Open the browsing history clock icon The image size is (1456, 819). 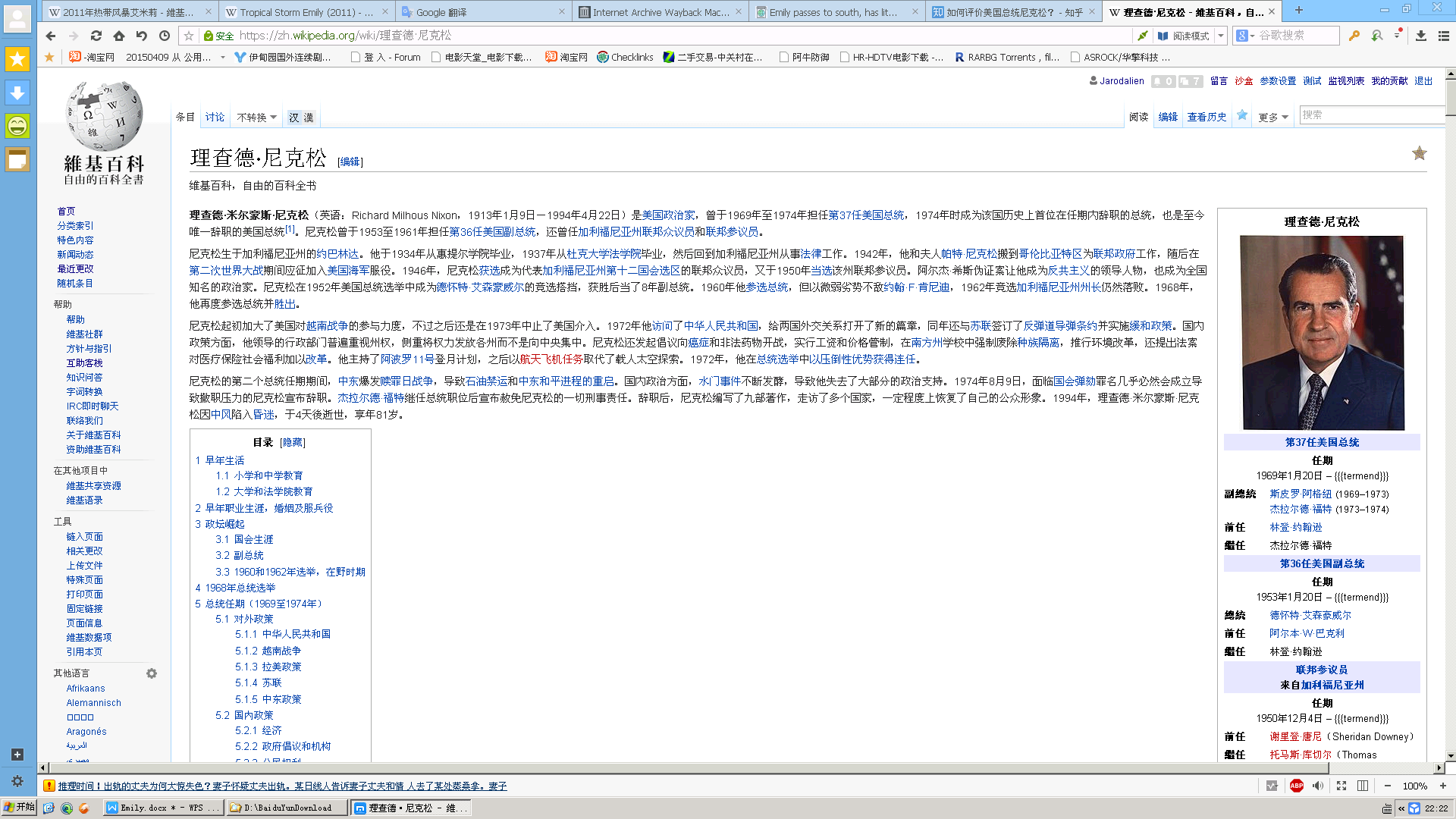tap(165, 36)
